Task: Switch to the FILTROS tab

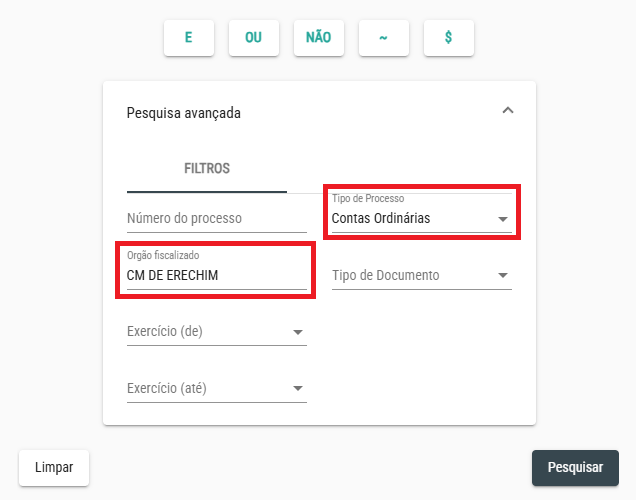Action: [x=207, y=168]
